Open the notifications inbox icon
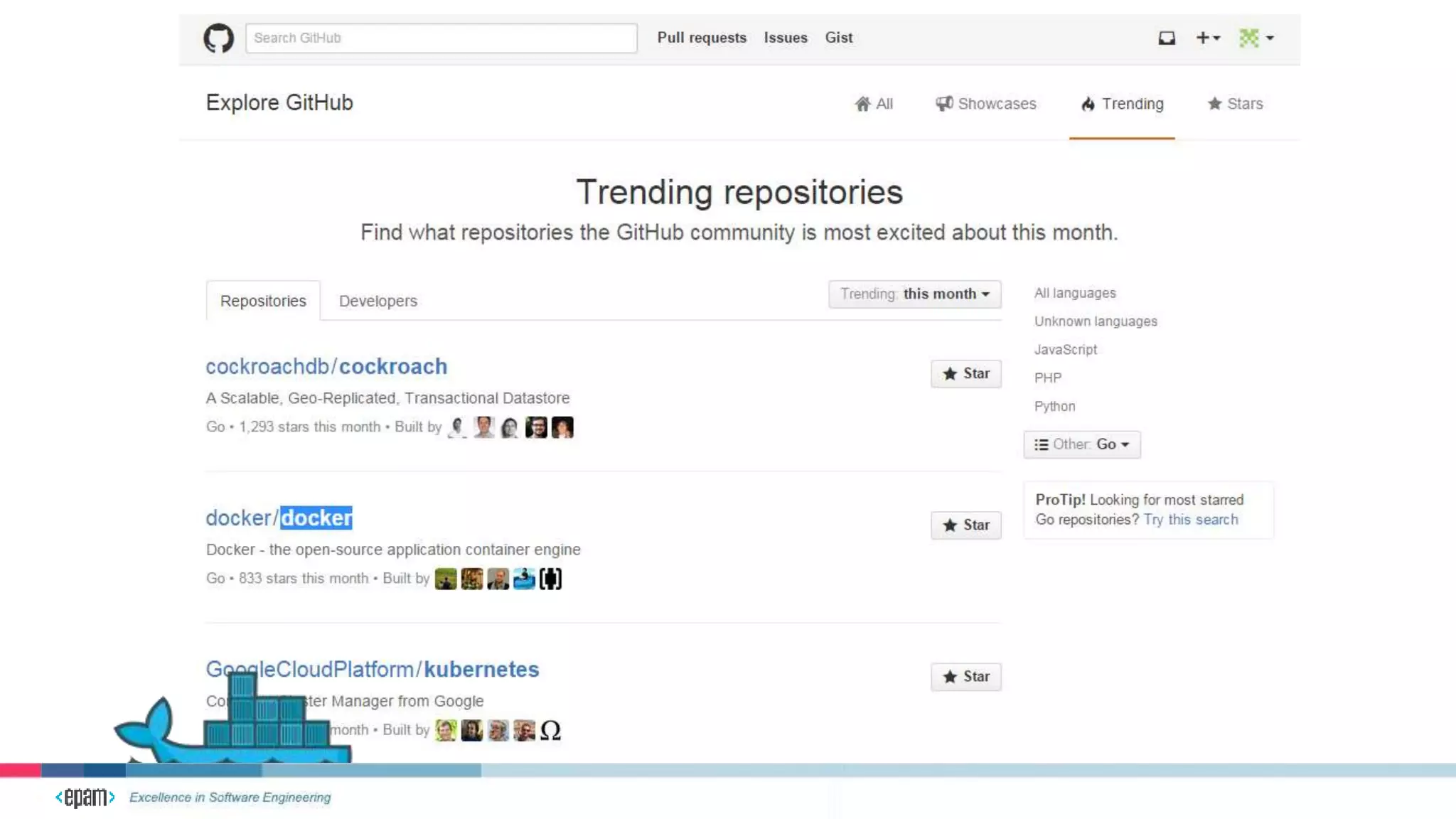This screenshot has width=1456, height=819. pos(1167,38)
